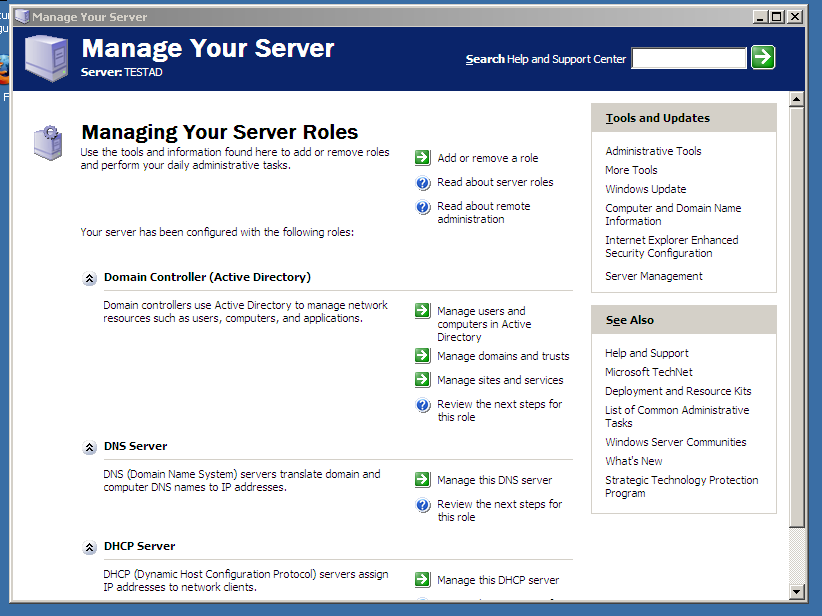Click the help icon beside Read about server roles
The width and height of the screenshot is (822, 616).
tap(423, 183)
